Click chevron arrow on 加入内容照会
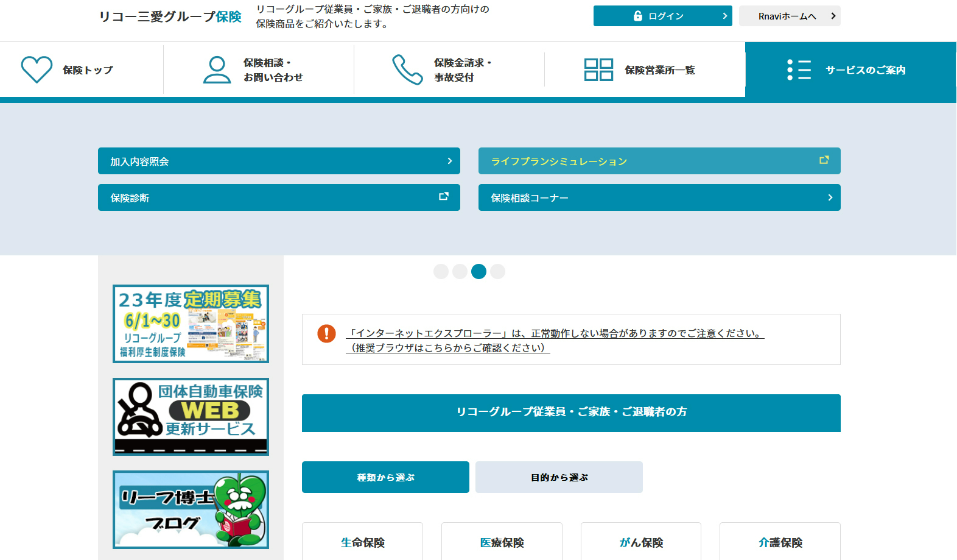The height and width of the screenshot is (560, 957). point(450,161)
